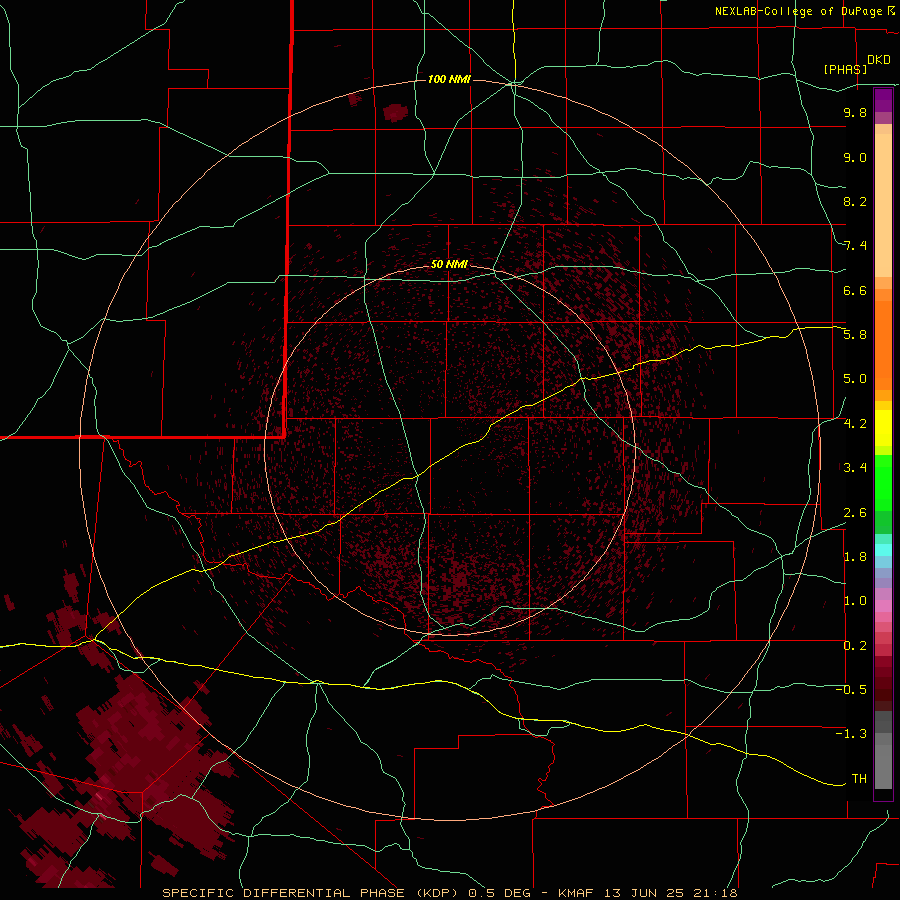The height and width of the screenshot is (900, 900).
Task: Click the 1.8 scale value
Action: [855, 557]
